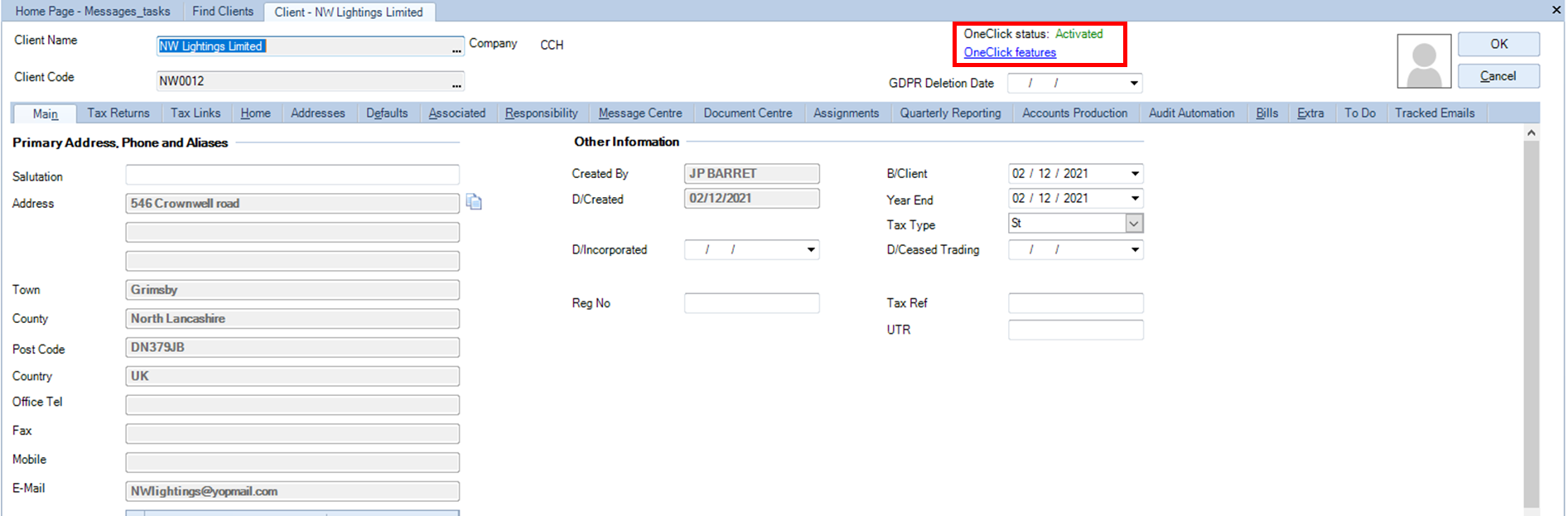The height and width of the screenshot is (516, 1568).
Task: Click the UTR input field
Action: pos(1076,330)
